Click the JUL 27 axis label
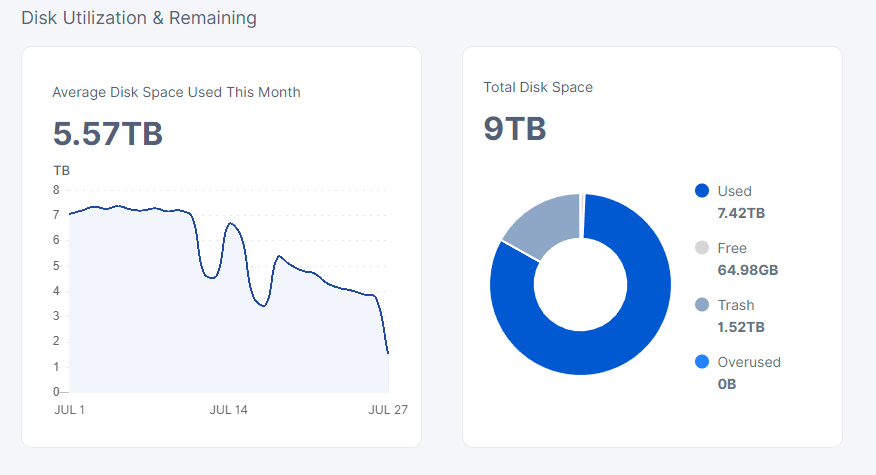Image resolution: width=876 pixels, height=475 pixels. [388, 409]
